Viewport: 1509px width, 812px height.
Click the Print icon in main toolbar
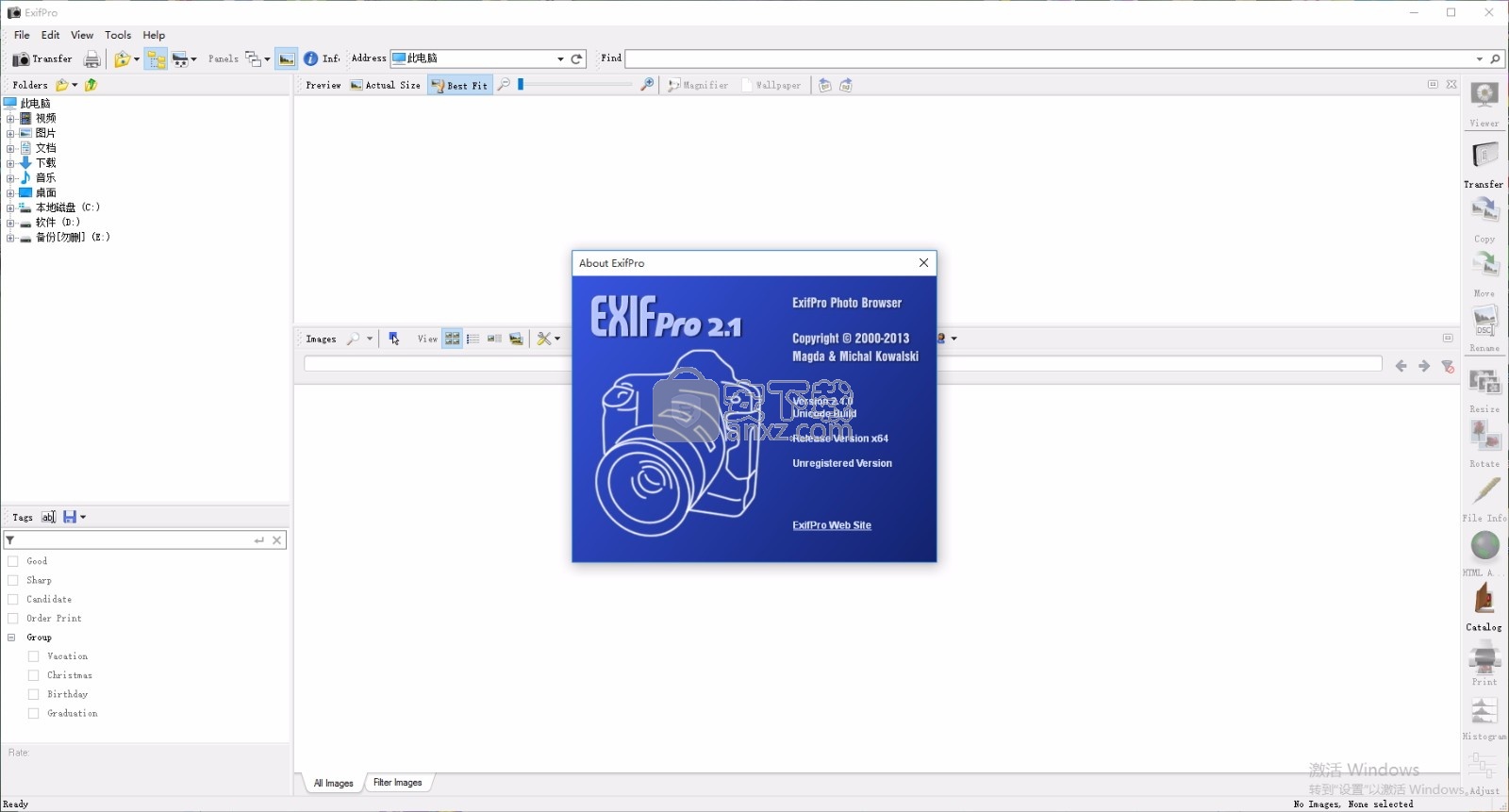91,59
